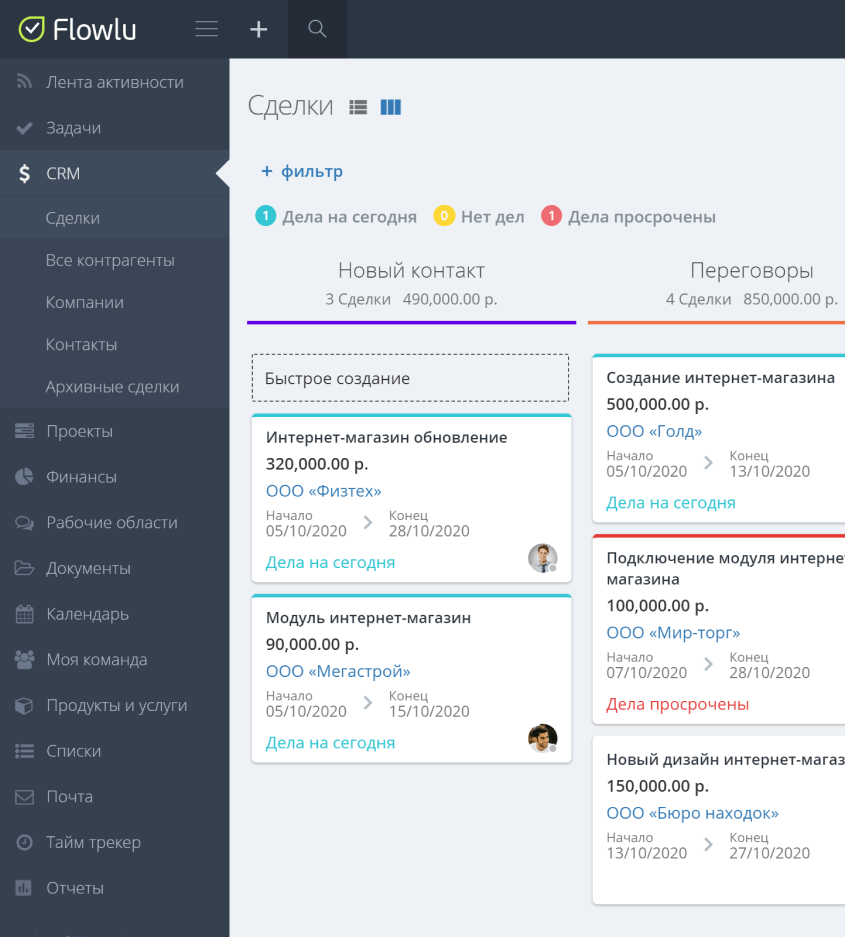Toggle the Дела просрочены red filter badge

click(629, 217)
